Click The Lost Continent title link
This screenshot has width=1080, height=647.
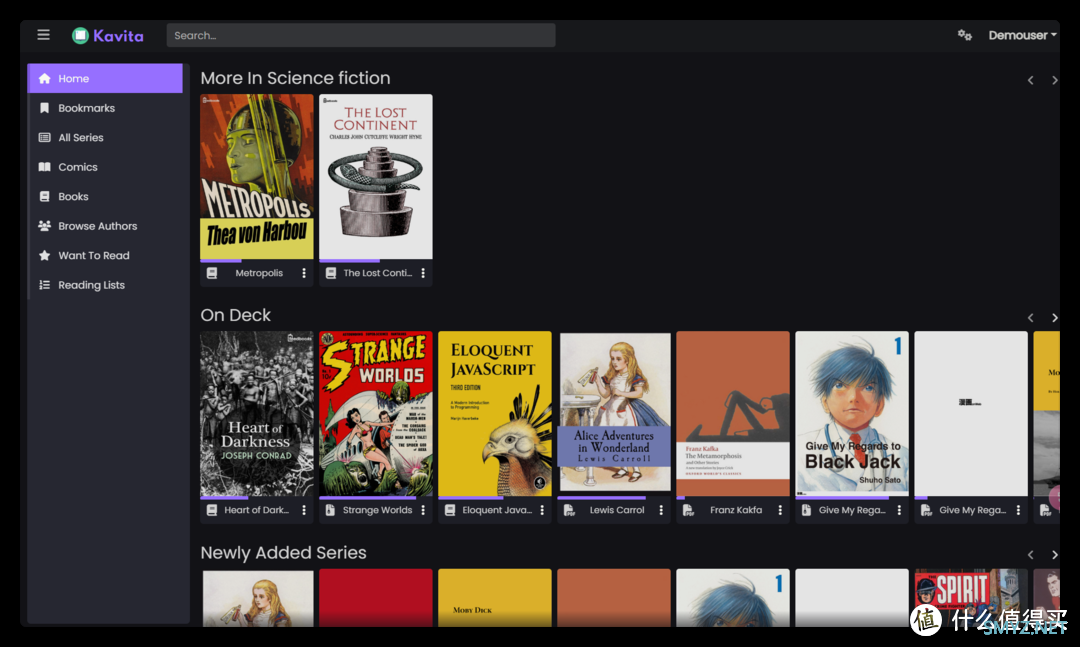tap(377, 274)
